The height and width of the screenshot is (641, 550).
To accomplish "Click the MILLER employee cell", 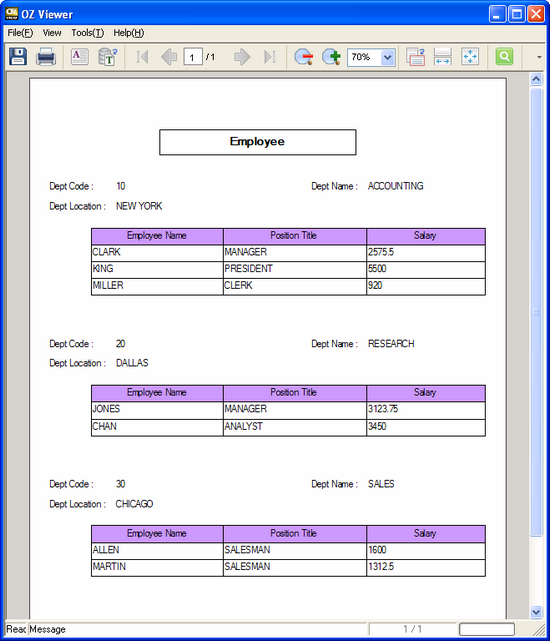I will [157, 286].
